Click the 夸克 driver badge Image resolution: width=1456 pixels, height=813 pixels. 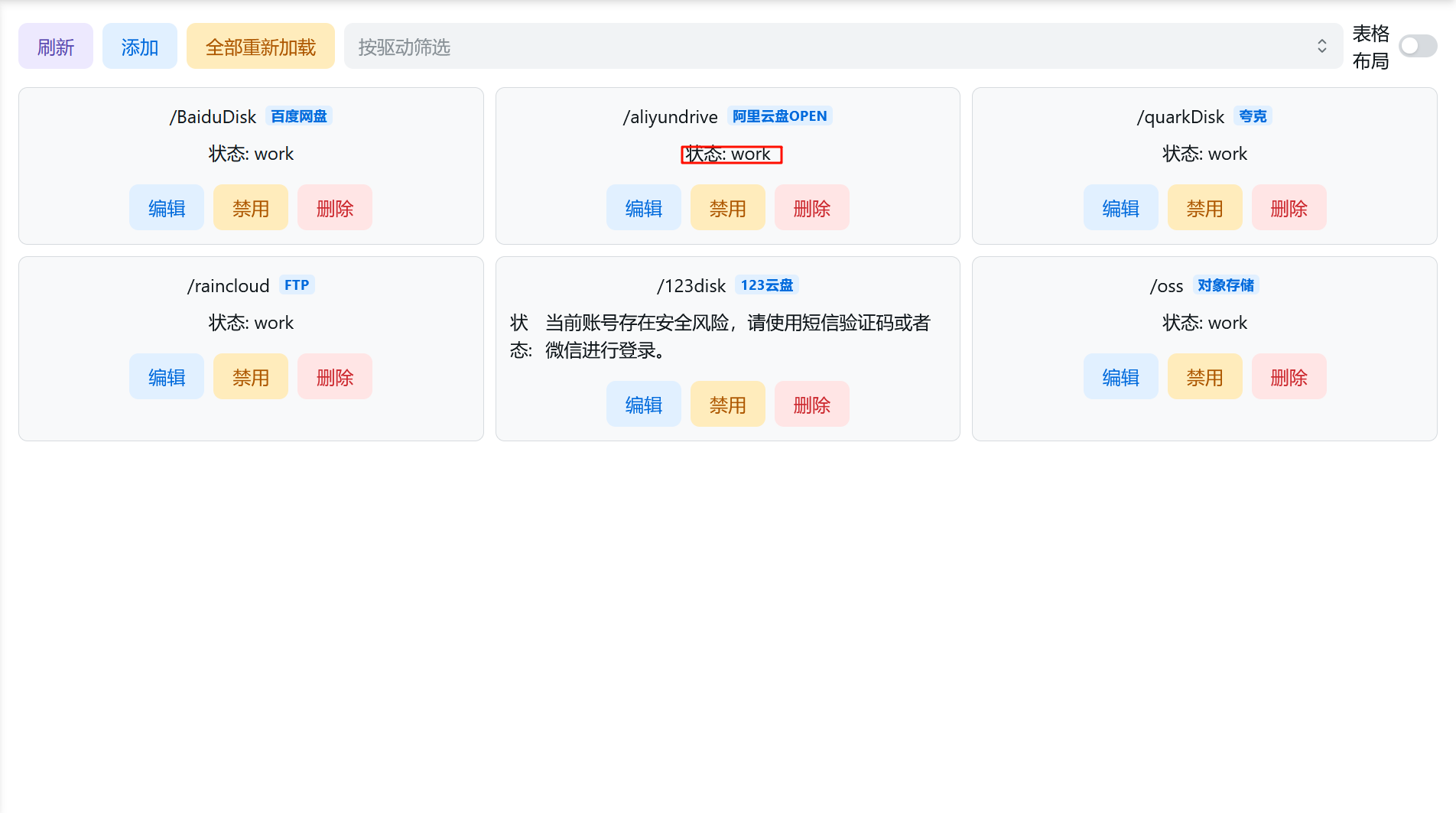click(x=1253, y=116)
